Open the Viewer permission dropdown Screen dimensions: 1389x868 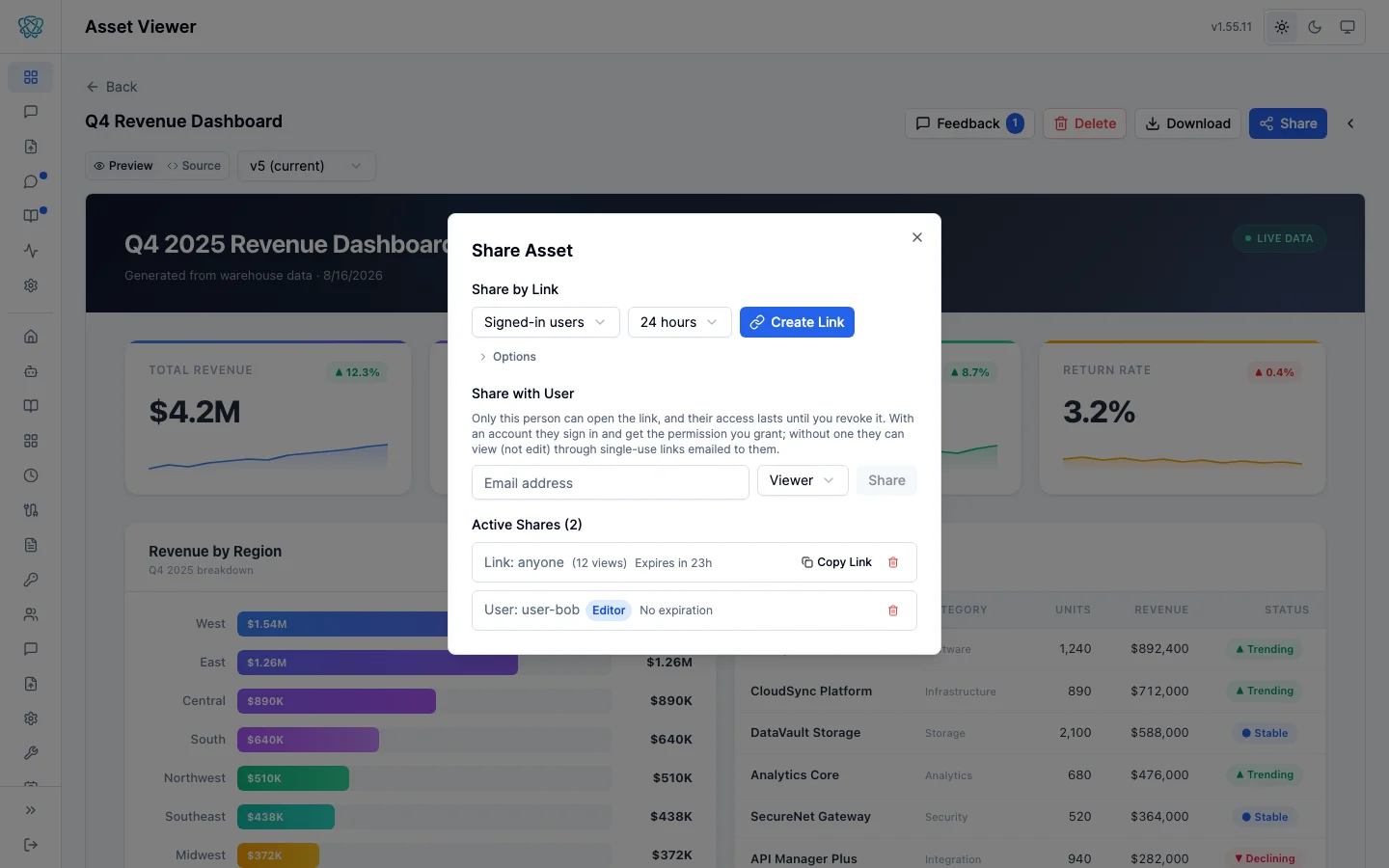[x=803, y=480]
